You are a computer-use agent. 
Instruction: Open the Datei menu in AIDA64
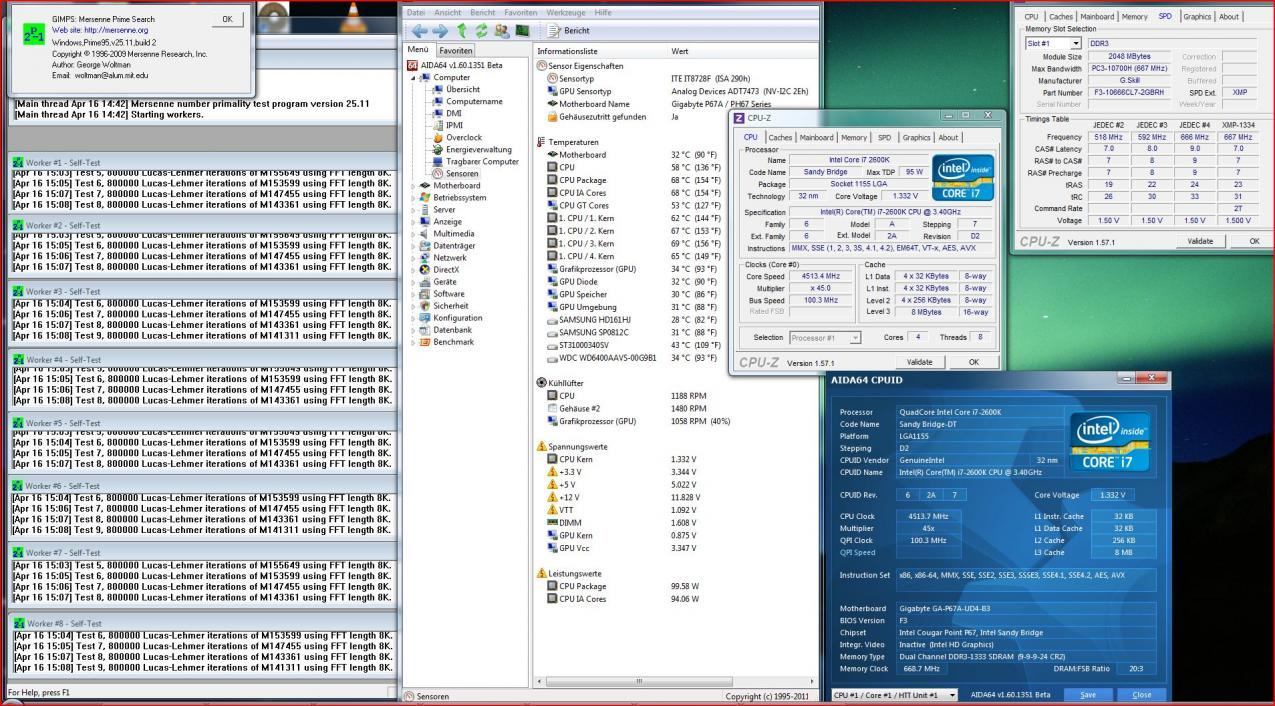416,12
